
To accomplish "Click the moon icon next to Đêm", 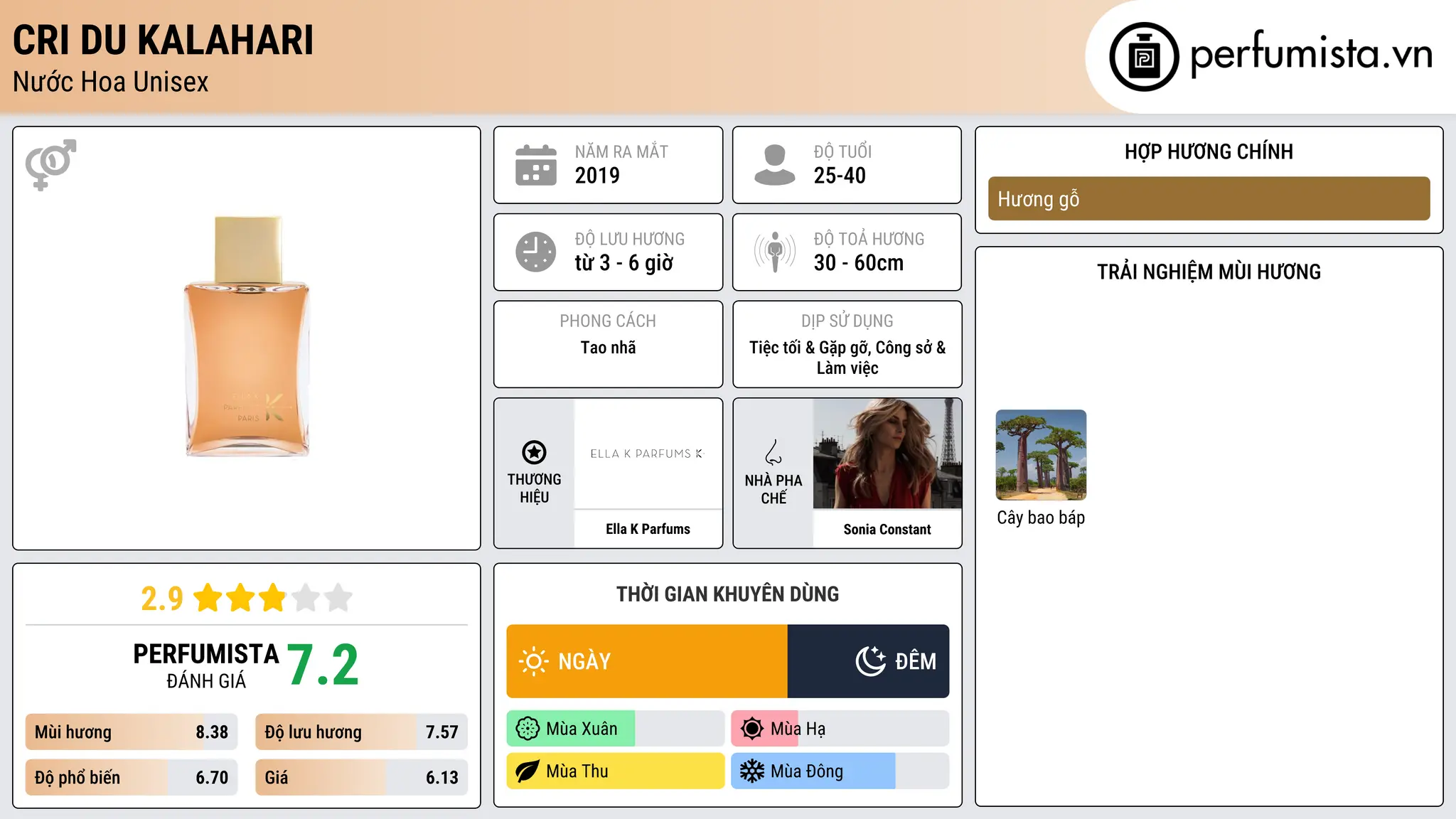I will (871, 661).
